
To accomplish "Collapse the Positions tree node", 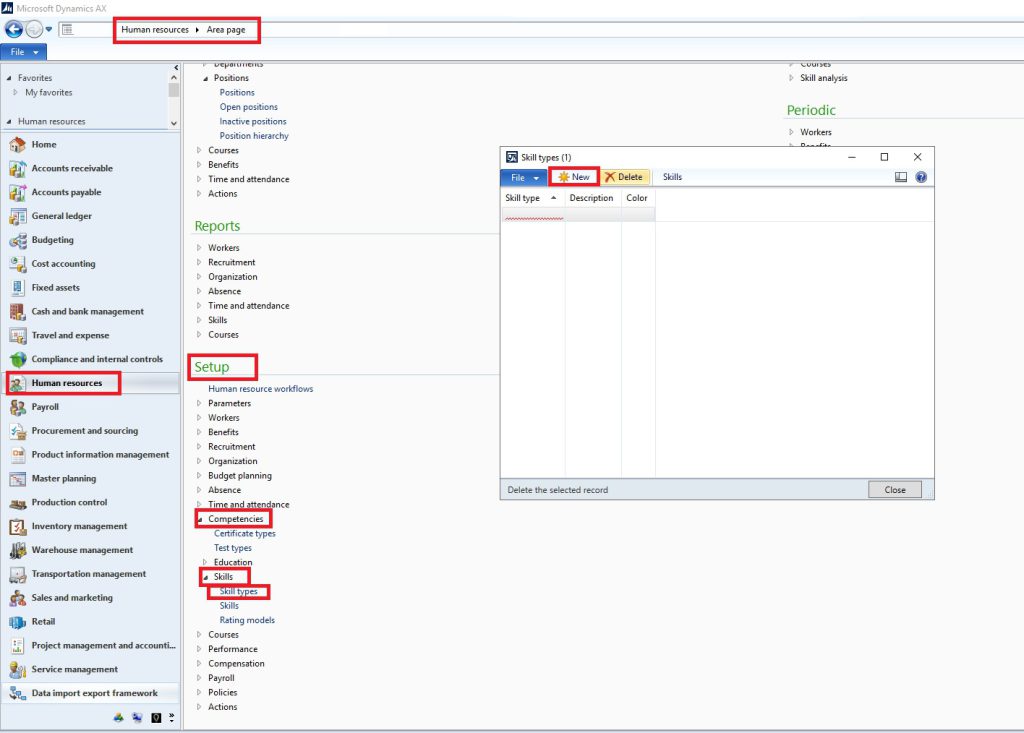I will (205, 78).
